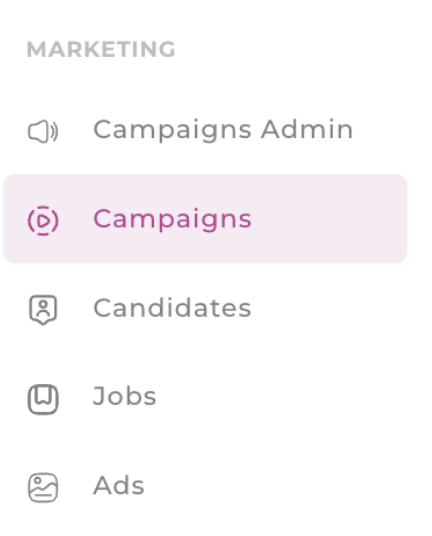Click the bookmark-style Jobs icon
This screenshot has height=536, width=432.
coord(43,399)
